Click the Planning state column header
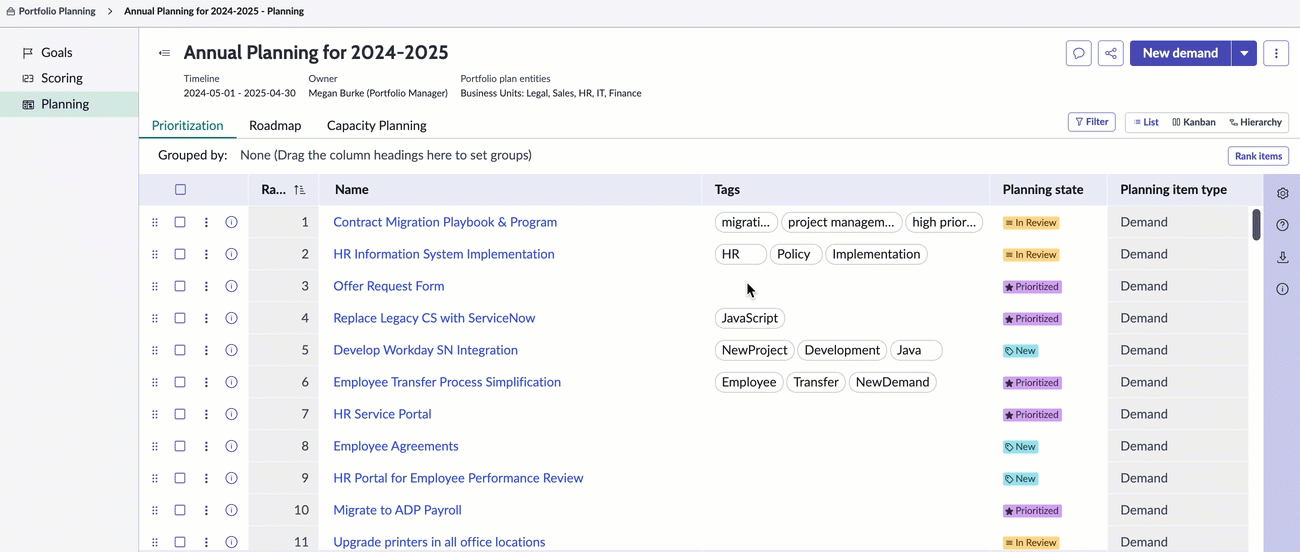The height and width of the screenshot is (552, 1300). pos(1048,189)
